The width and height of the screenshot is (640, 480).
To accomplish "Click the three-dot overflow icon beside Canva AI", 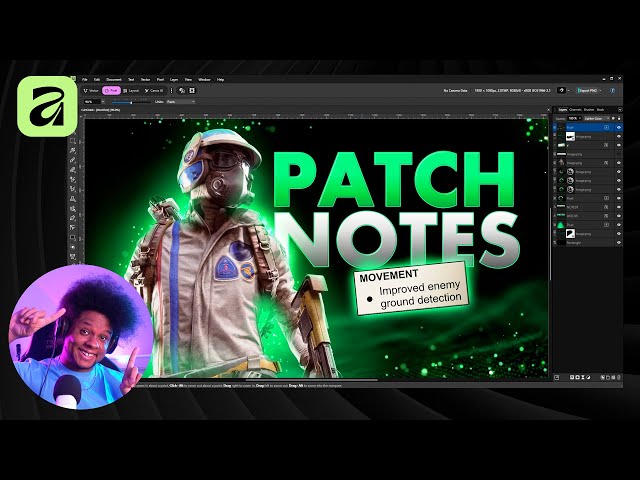I will [171, 91].
